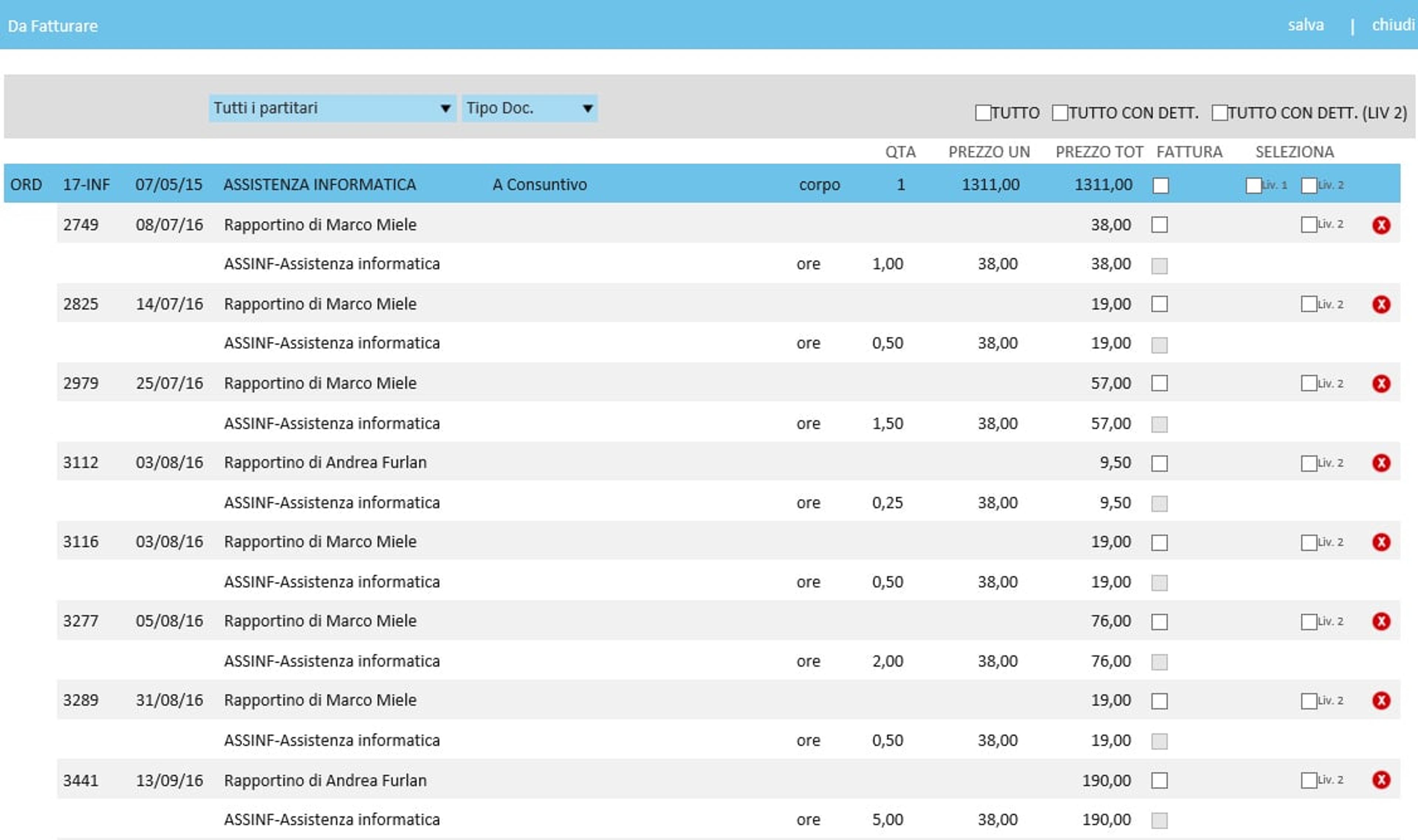Viewport: 1418px width, 840px height.
Task: Open the Tutti i partitari dropdown
Action: click(x=332, y=108)
